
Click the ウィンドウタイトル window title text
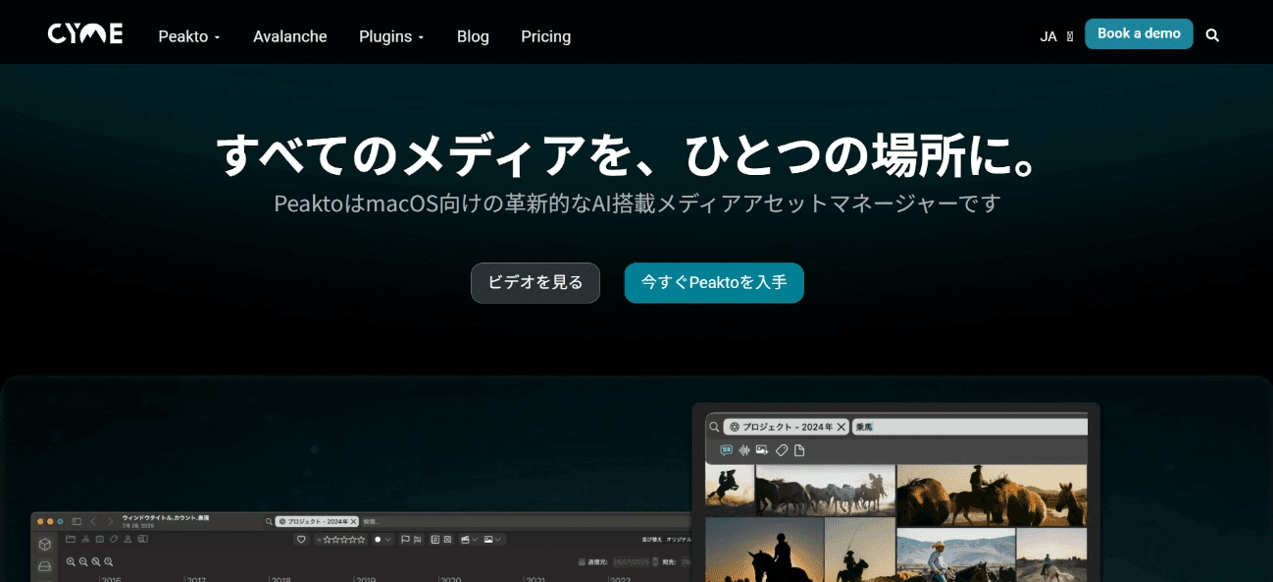tap(166, 518)
